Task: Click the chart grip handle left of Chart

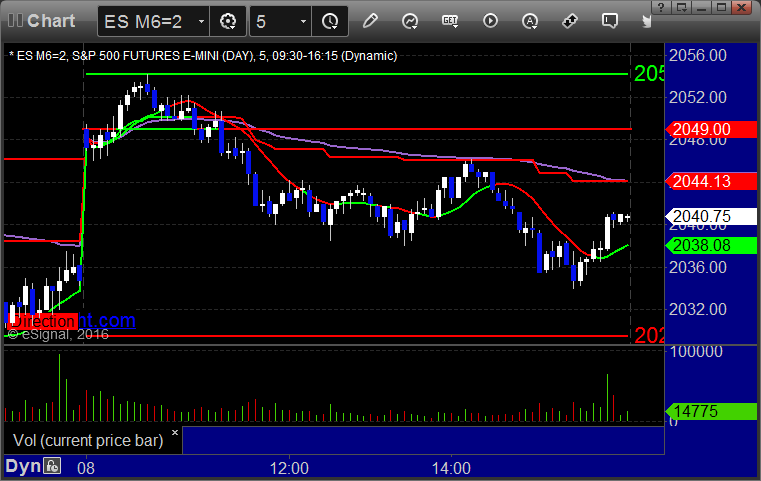Action: click(15, 21)
